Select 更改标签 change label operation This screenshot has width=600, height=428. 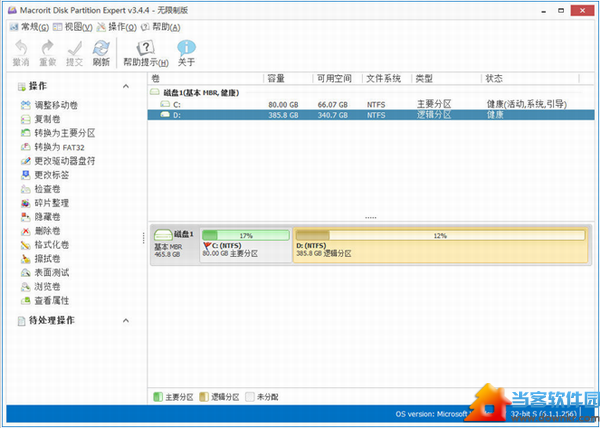coord(45,175)
